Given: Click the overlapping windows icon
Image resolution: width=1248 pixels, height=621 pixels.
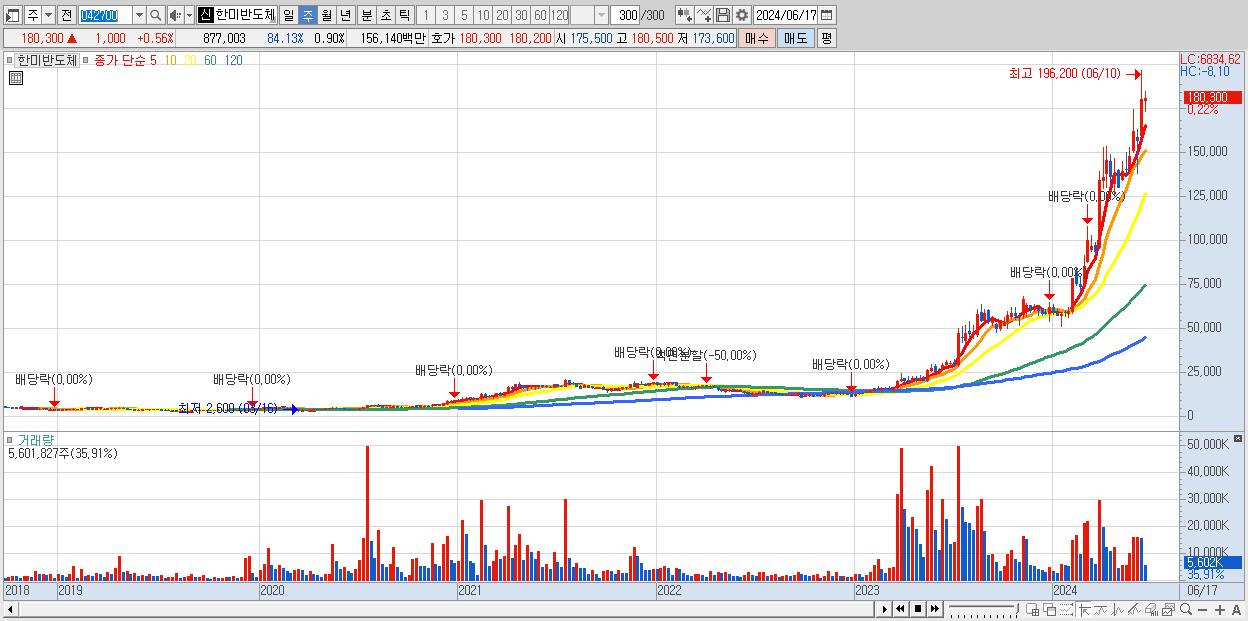Looking at the screenshot, I should [x=1049, y=609].
